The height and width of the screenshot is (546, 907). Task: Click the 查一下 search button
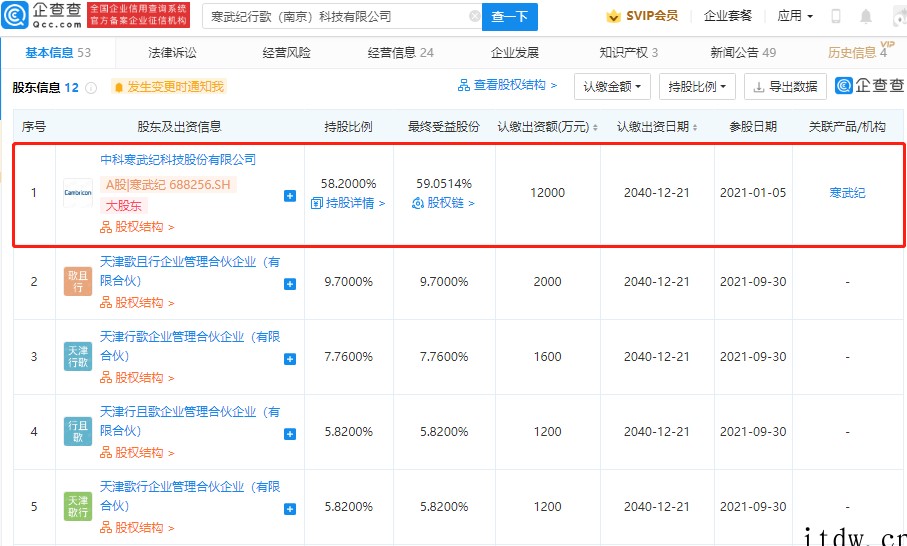(x=510, y=17)
